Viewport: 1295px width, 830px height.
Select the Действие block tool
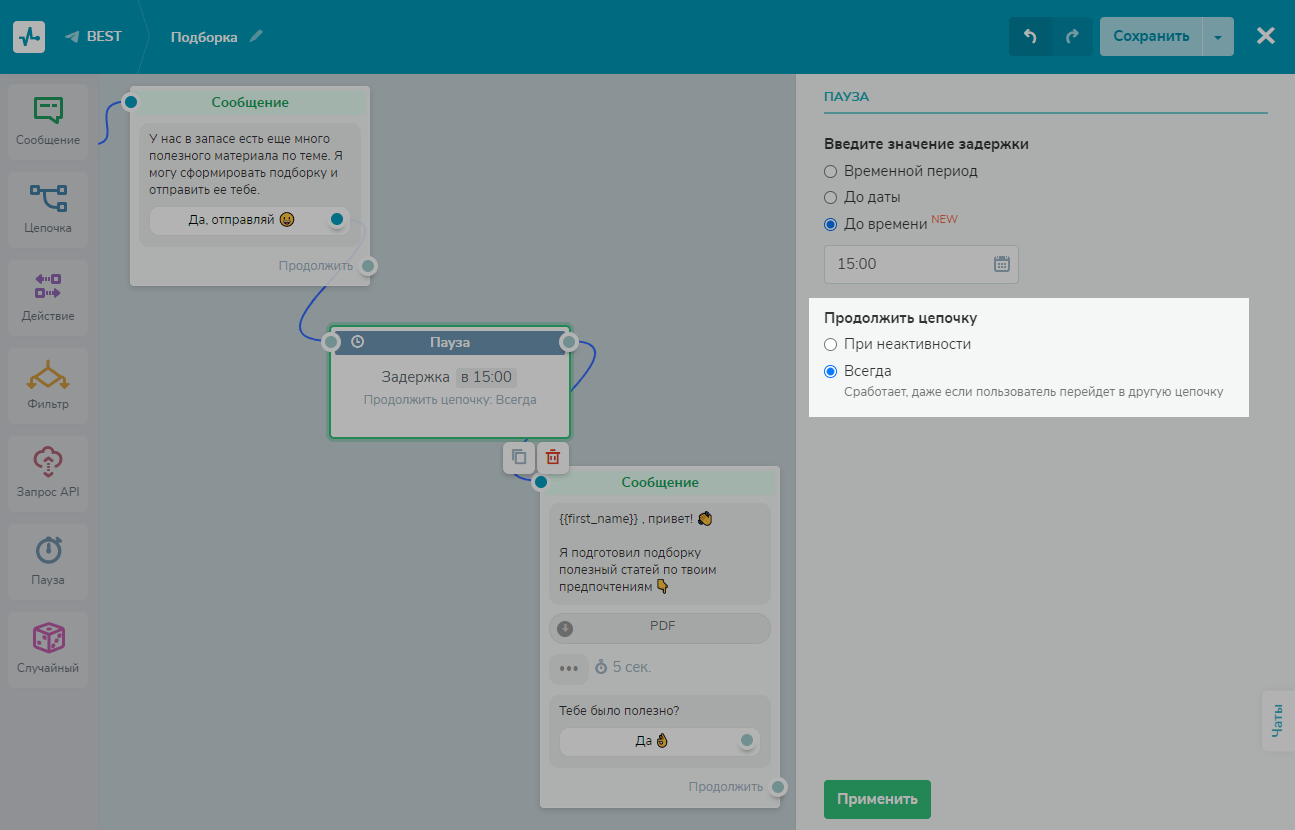pos(48,296)
